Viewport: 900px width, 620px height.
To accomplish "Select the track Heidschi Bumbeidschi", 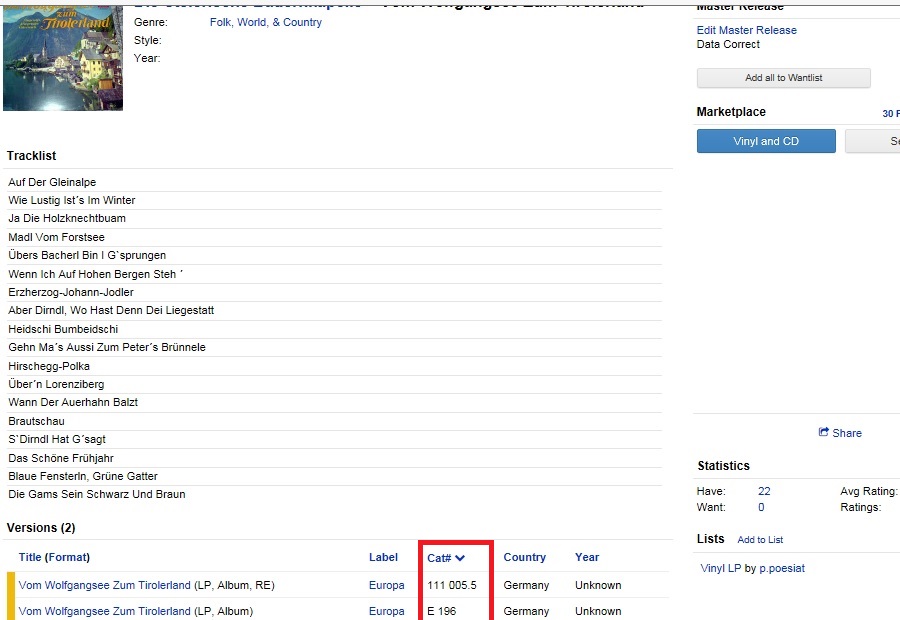I will point(63,329).
